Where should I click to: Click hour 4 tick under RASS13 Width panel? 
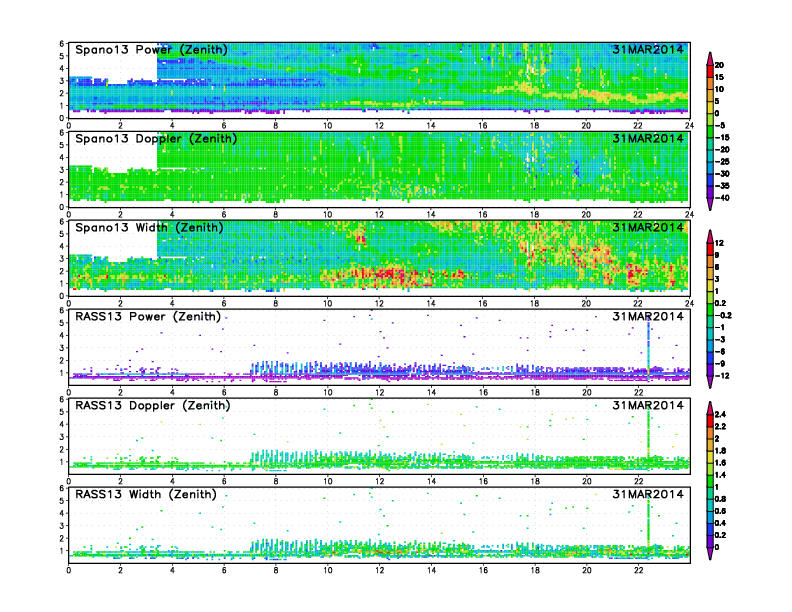pos(172,570)
